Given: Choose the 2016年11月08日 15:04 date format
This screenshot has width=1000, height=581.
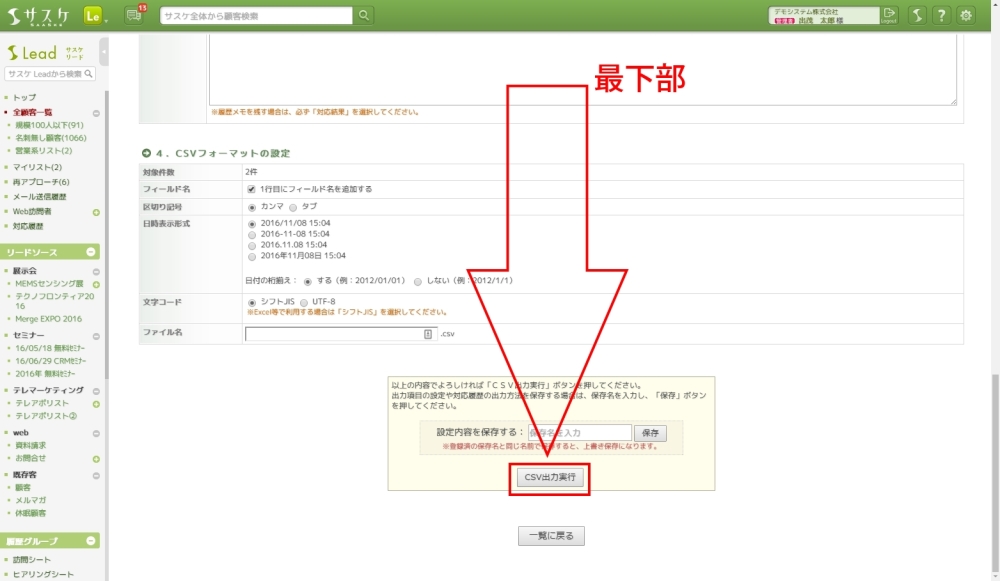Looking at the screenshot, I should (x=251, y=256).
